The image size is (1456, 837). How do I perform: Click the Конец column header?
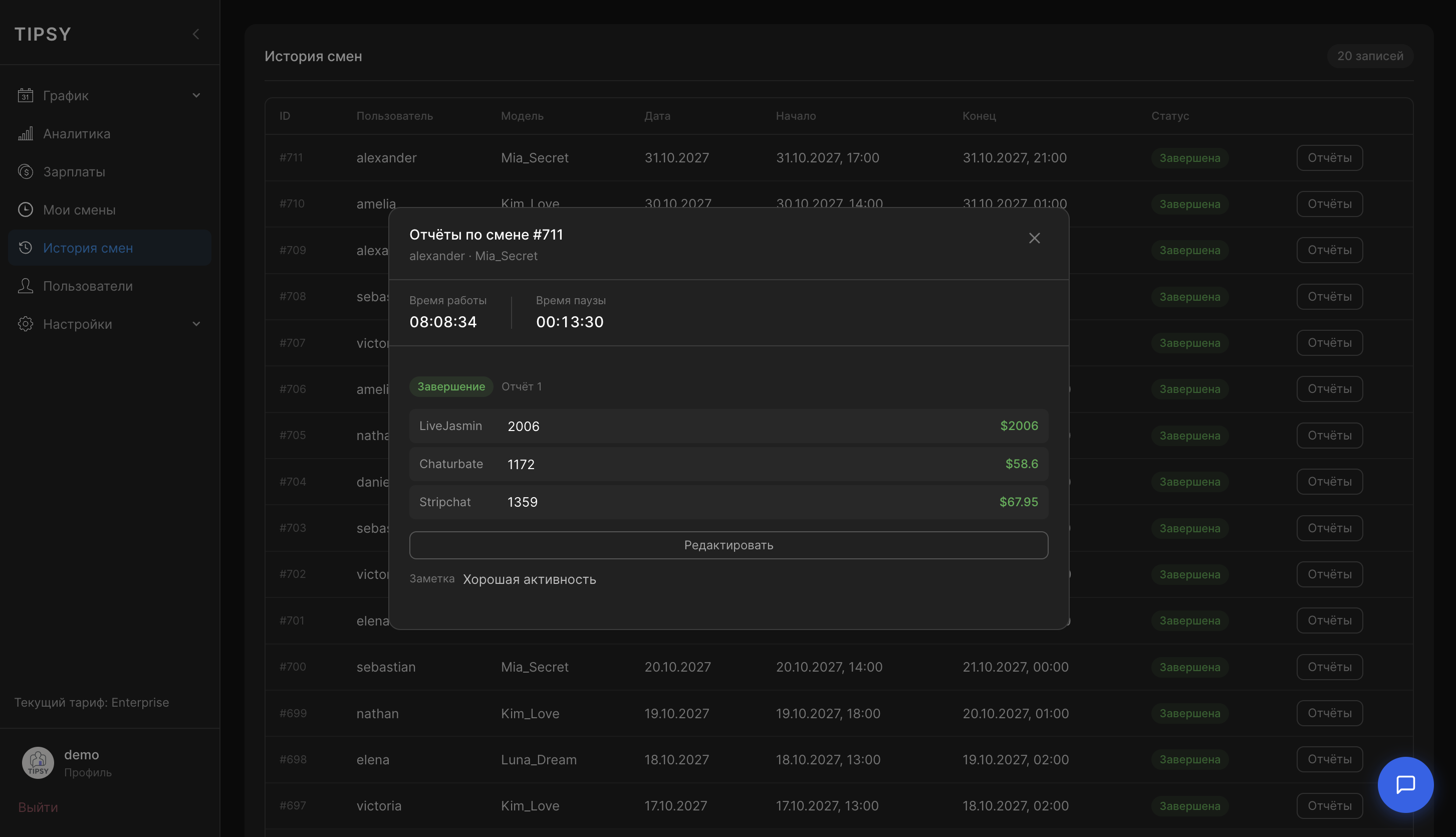coord(979,116)
